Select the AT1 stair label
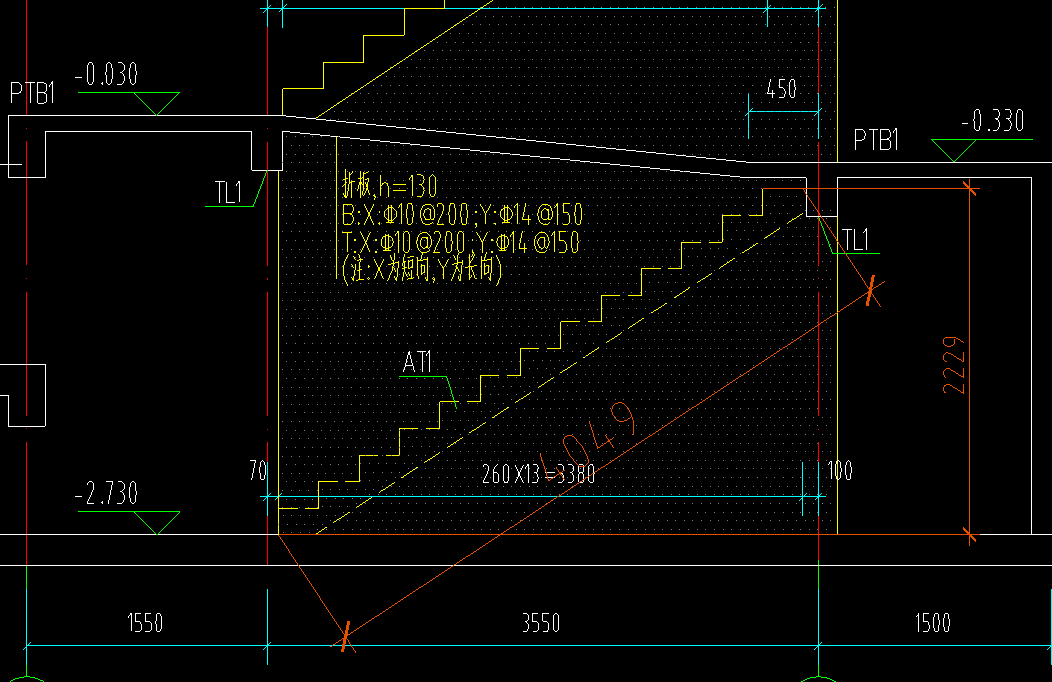This screenshot has height=682, width=1052. pyautogui.click(x=417, y=363)
